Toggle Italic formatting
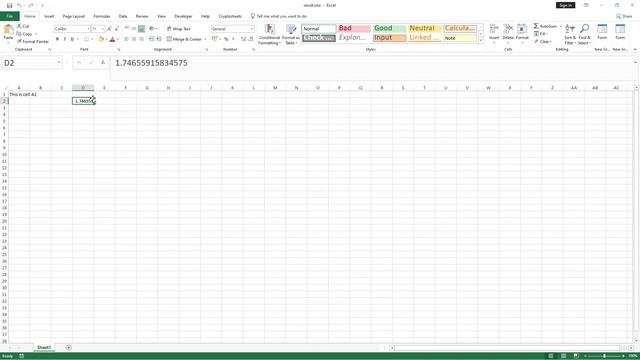The image size is (640, 360). pyautogui.click(x=64, y=39)
